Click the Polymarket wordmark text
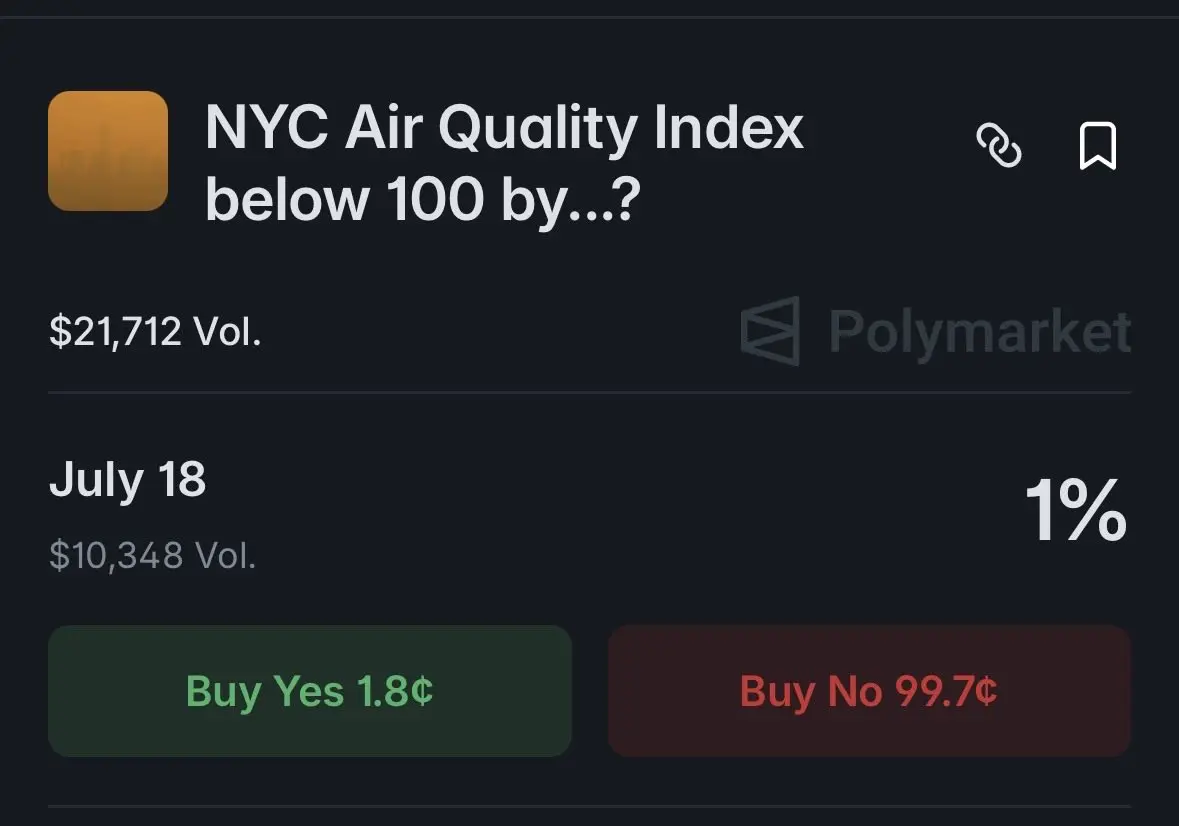The image size is (1179, 826). point(980,331)
